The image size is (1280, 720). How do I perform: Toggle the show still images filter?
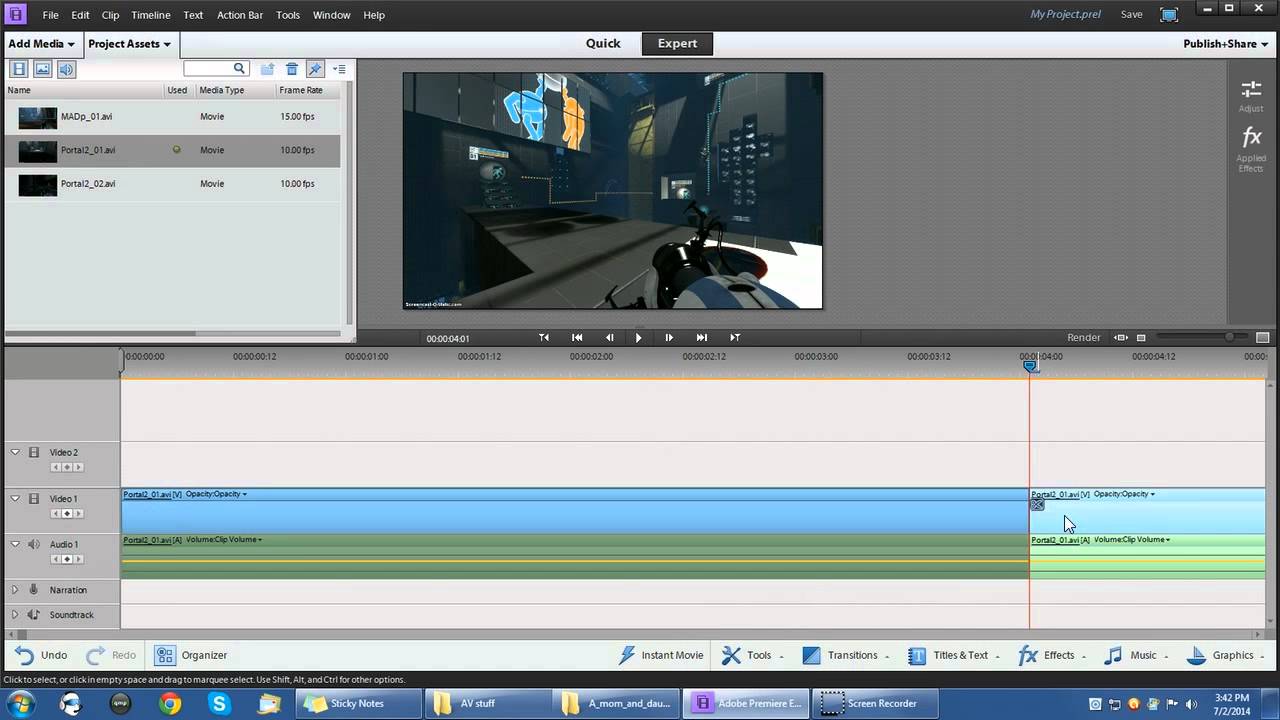coord(42,69)
